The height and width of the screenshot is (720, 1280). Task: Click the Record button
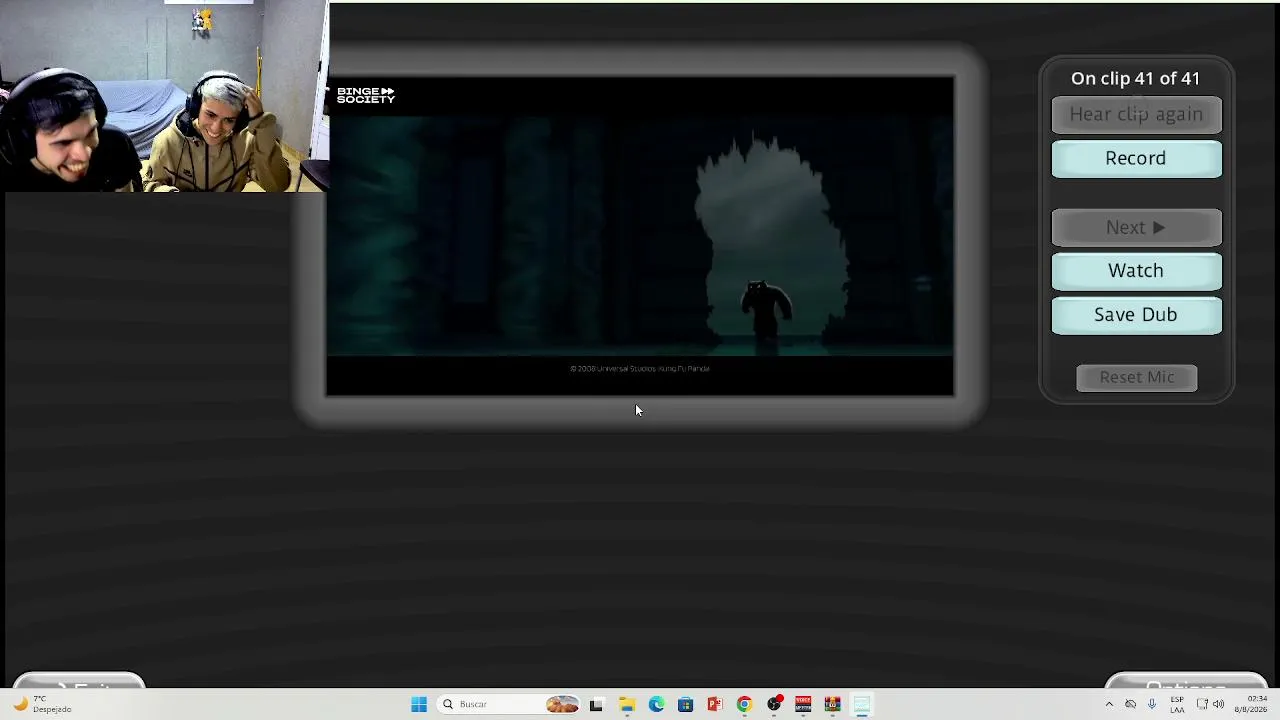coord(1136,158)
